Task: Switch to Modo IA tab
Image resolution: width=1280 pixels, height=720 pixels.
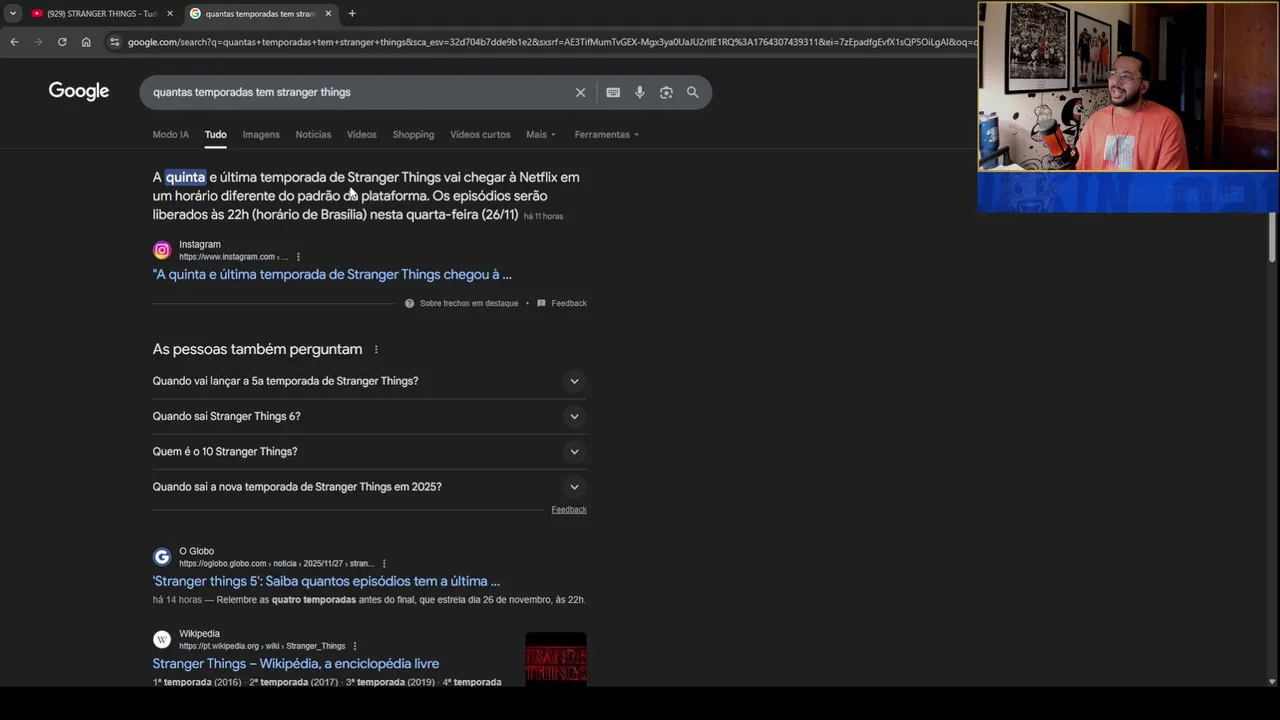Action: click(x=170, y=134)
